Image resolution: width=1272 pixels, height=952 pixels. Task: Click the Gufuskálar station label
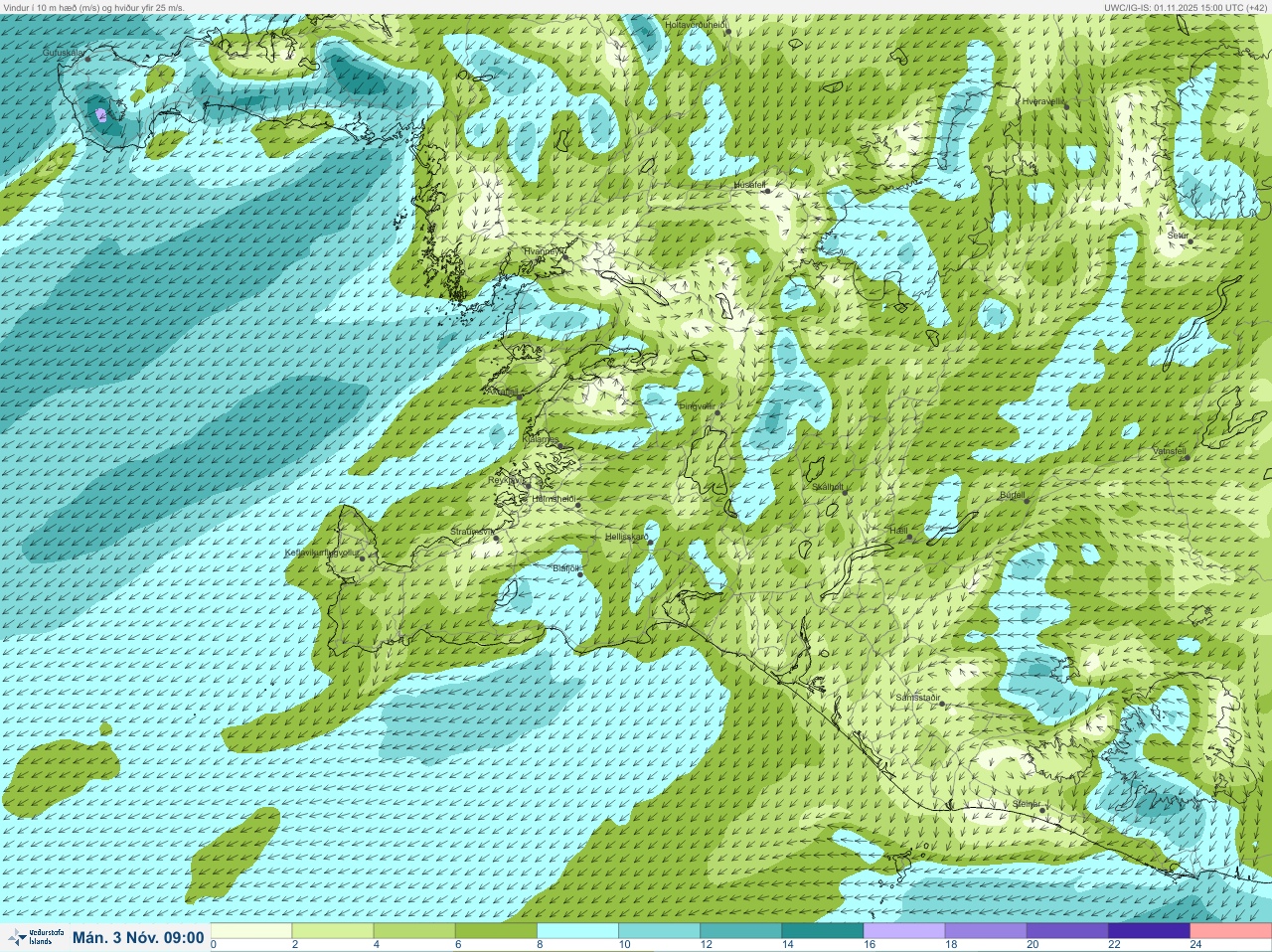coord(63,53)
